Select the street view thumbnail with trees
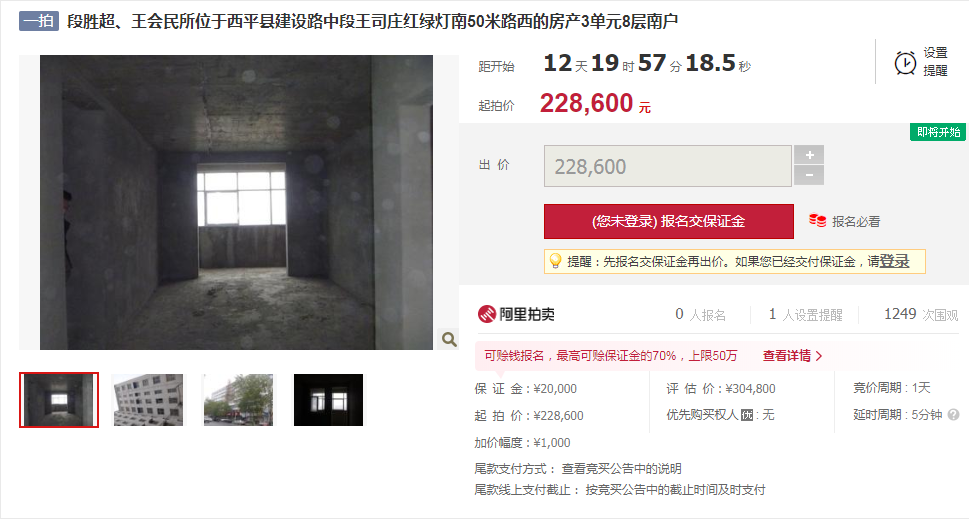 (x=238, y=400)
